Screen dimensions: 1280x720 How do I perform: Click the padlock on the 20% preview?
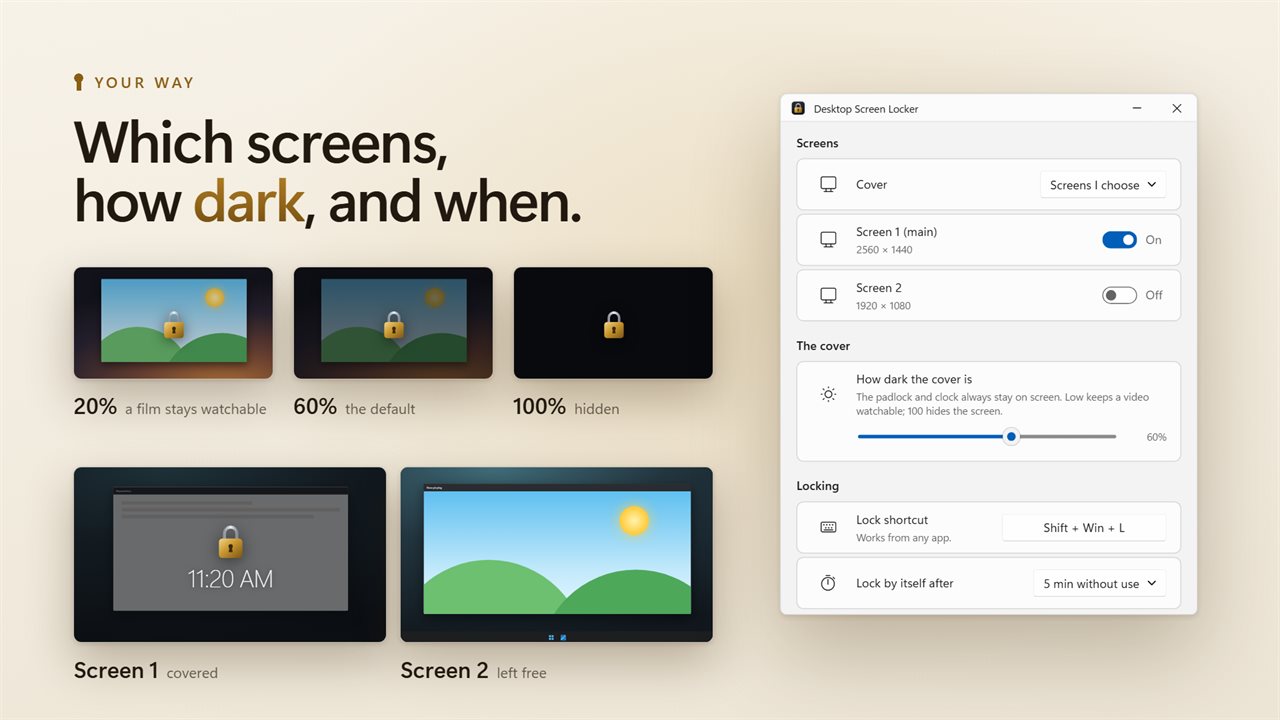173,324
